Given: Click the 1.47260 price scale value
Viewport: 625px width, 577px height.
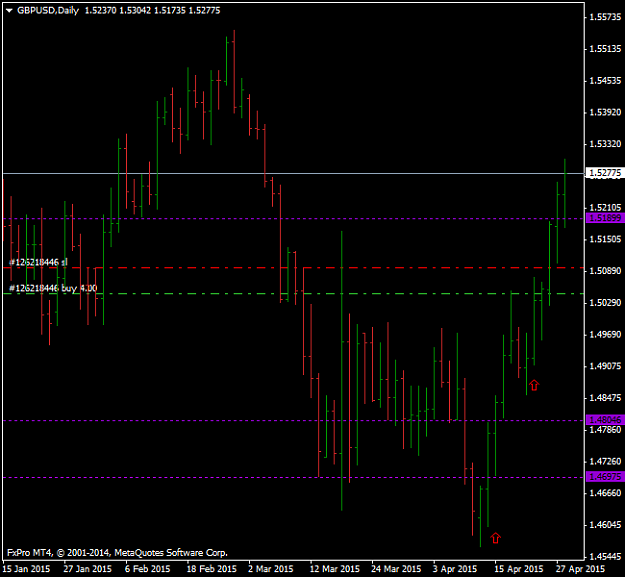Looking at the screenshot, I should tap(605, 461).
